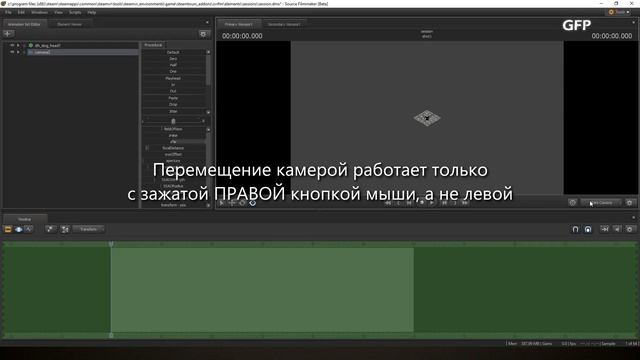Click the light green shot clip in timeline

[x=262, y=290]
